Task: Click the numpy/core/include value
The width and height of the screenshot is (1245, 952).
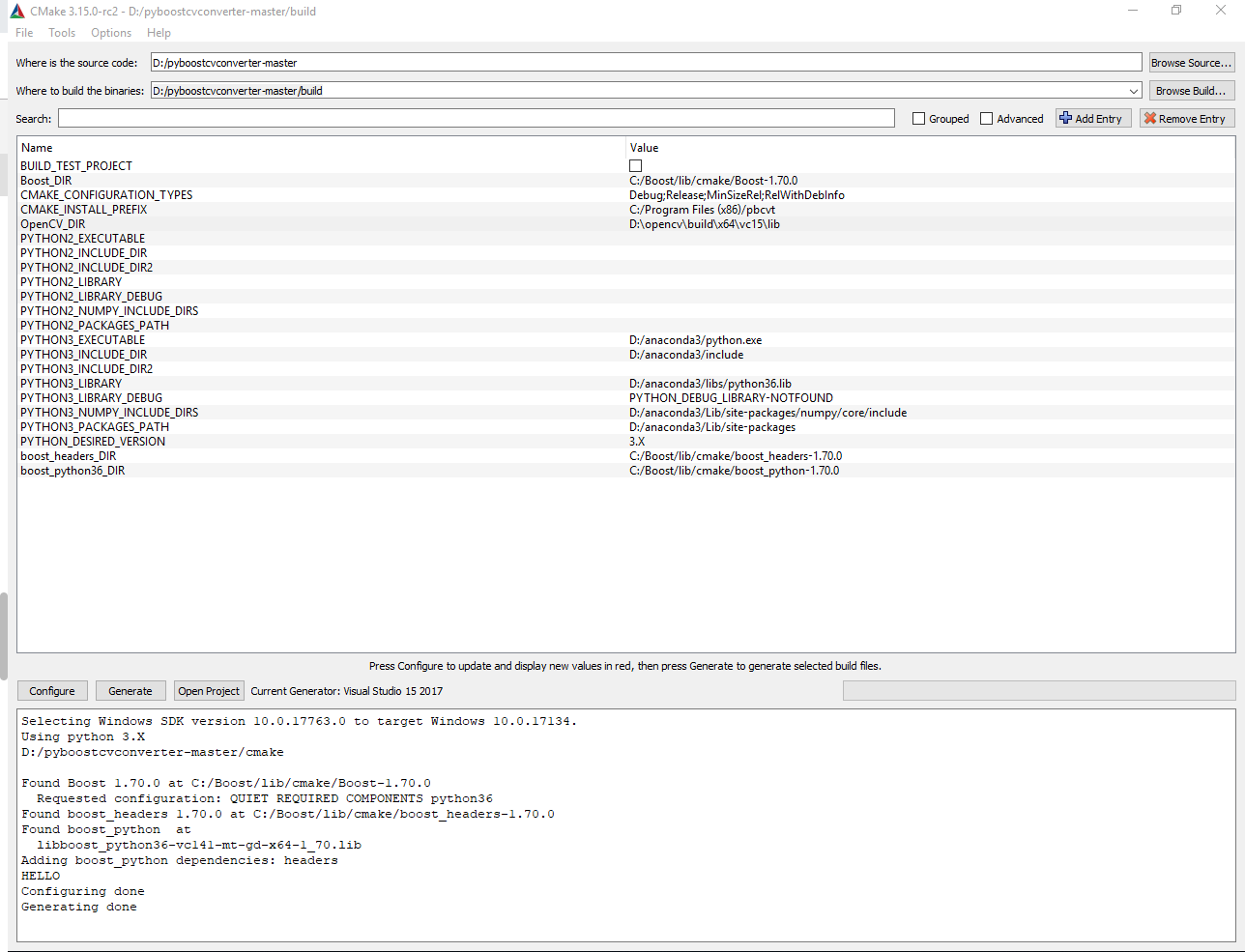Action: coord(767,413)
